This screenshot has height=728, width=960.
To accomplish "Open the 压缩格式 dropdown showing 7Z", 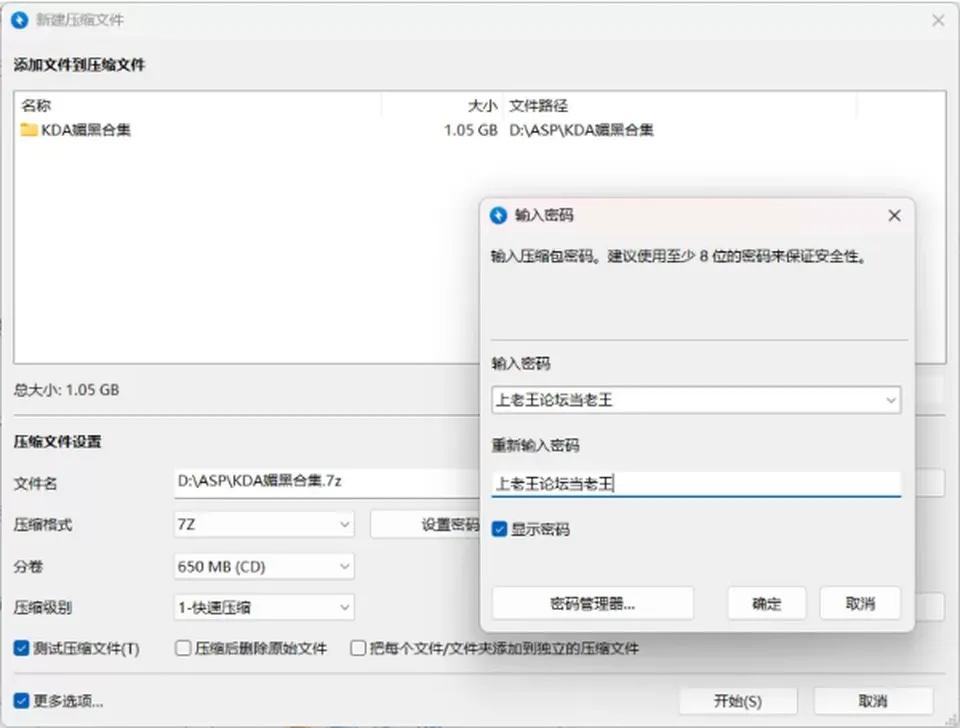I will pos(264,525).
